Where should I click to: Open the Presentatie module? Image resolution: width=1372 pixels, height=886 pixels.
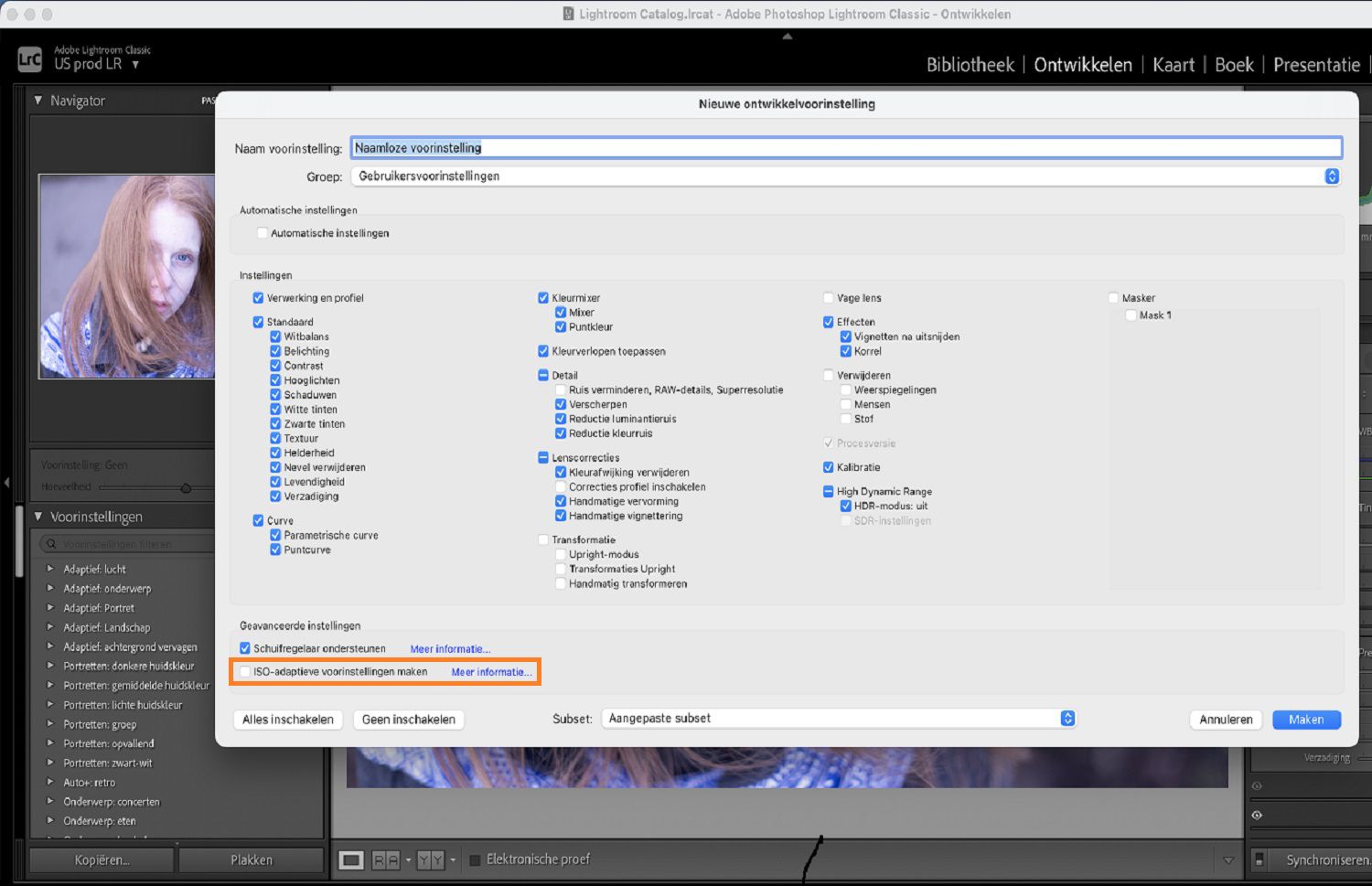1316,65
